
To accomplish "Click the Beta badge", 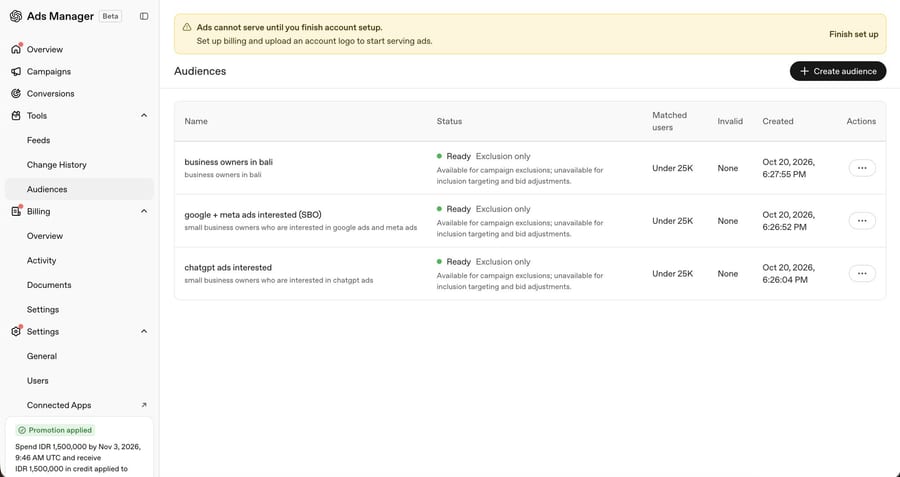I will click(x=110, y=16).
